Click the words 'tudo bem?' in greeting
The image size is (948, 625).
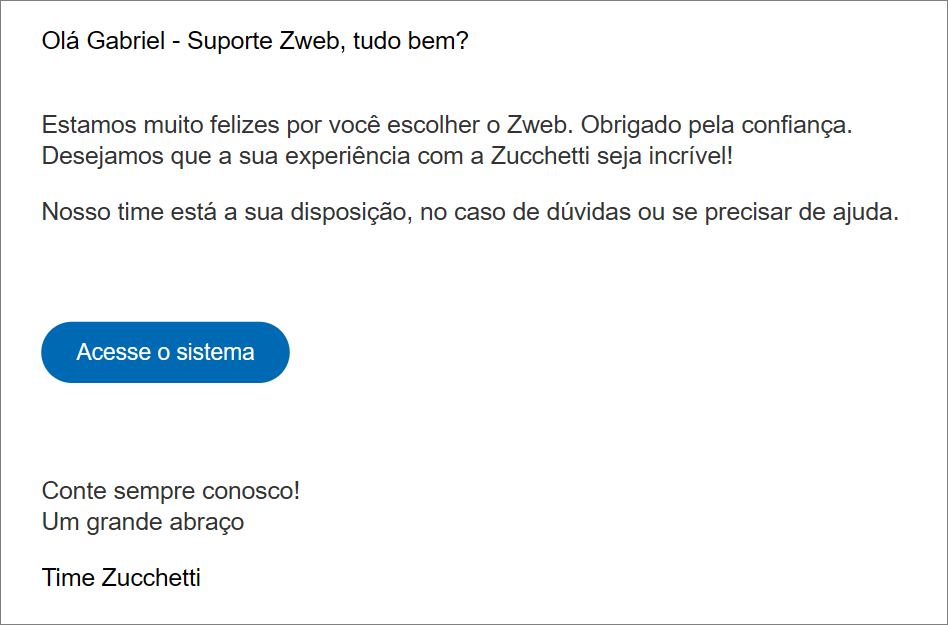(x=411, y=41)
